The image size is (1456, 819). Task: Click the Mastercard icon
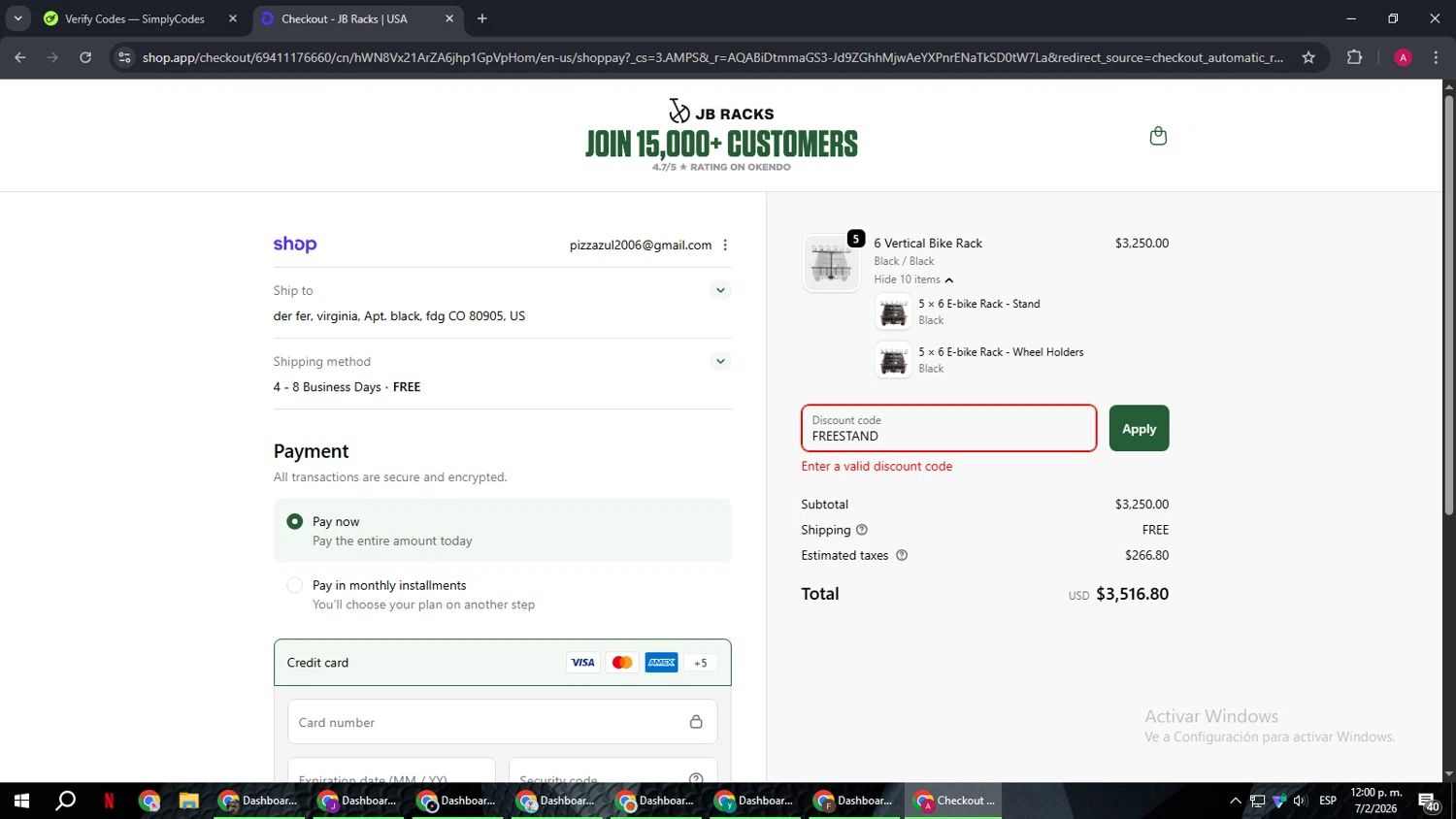tap(622, 663)
